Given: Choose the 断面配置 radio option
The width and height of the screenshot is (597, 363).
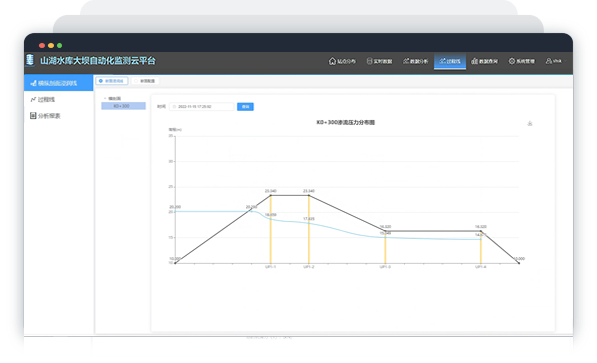Looking at the screenshot, I should [145, 81].
